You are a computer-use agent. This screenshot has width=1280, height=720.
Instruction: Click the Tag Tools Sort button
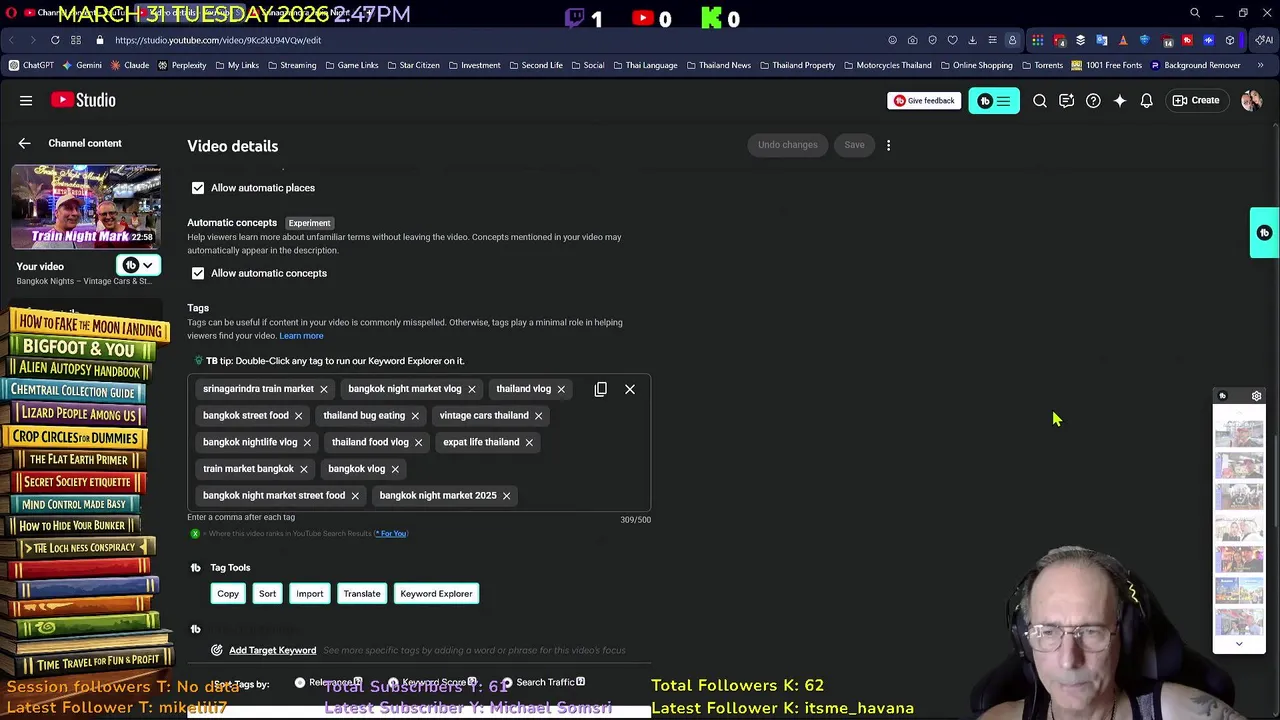coord(267,594)
